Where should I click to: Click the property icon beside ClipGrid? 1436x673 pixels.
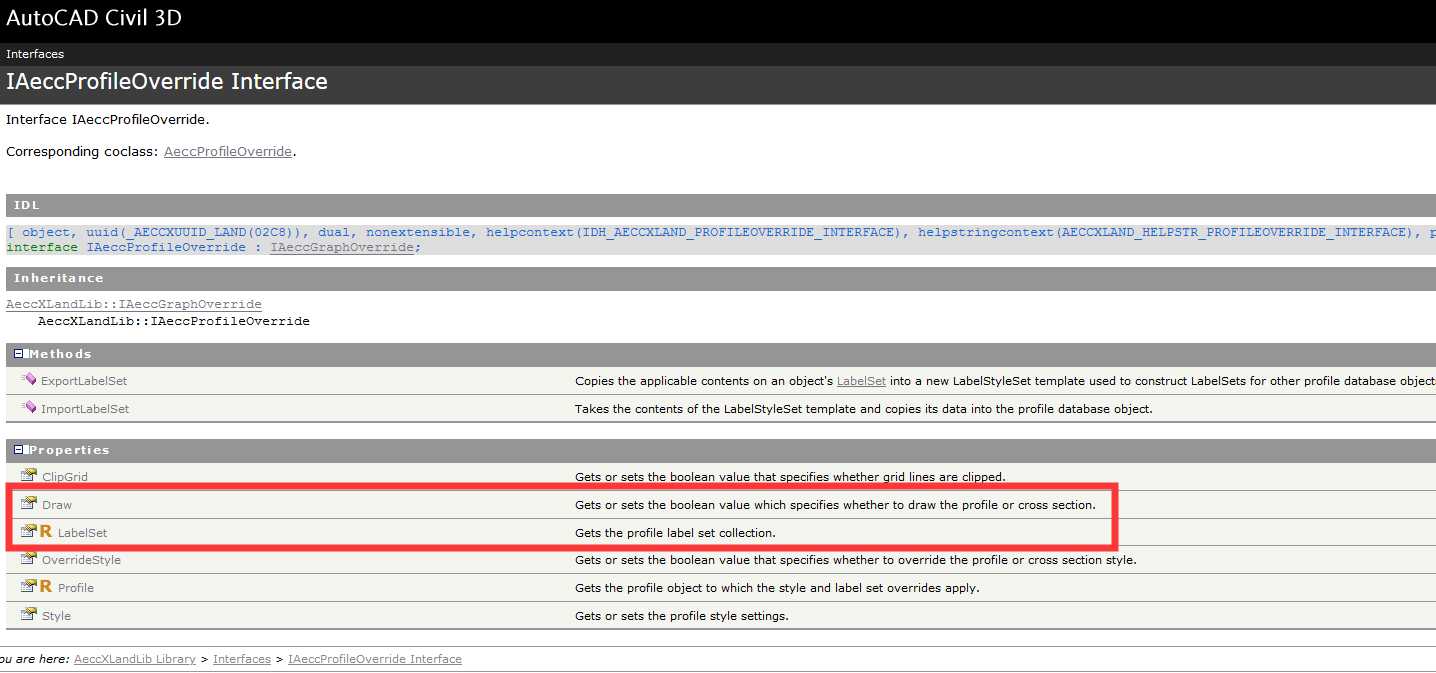(29, 476)
